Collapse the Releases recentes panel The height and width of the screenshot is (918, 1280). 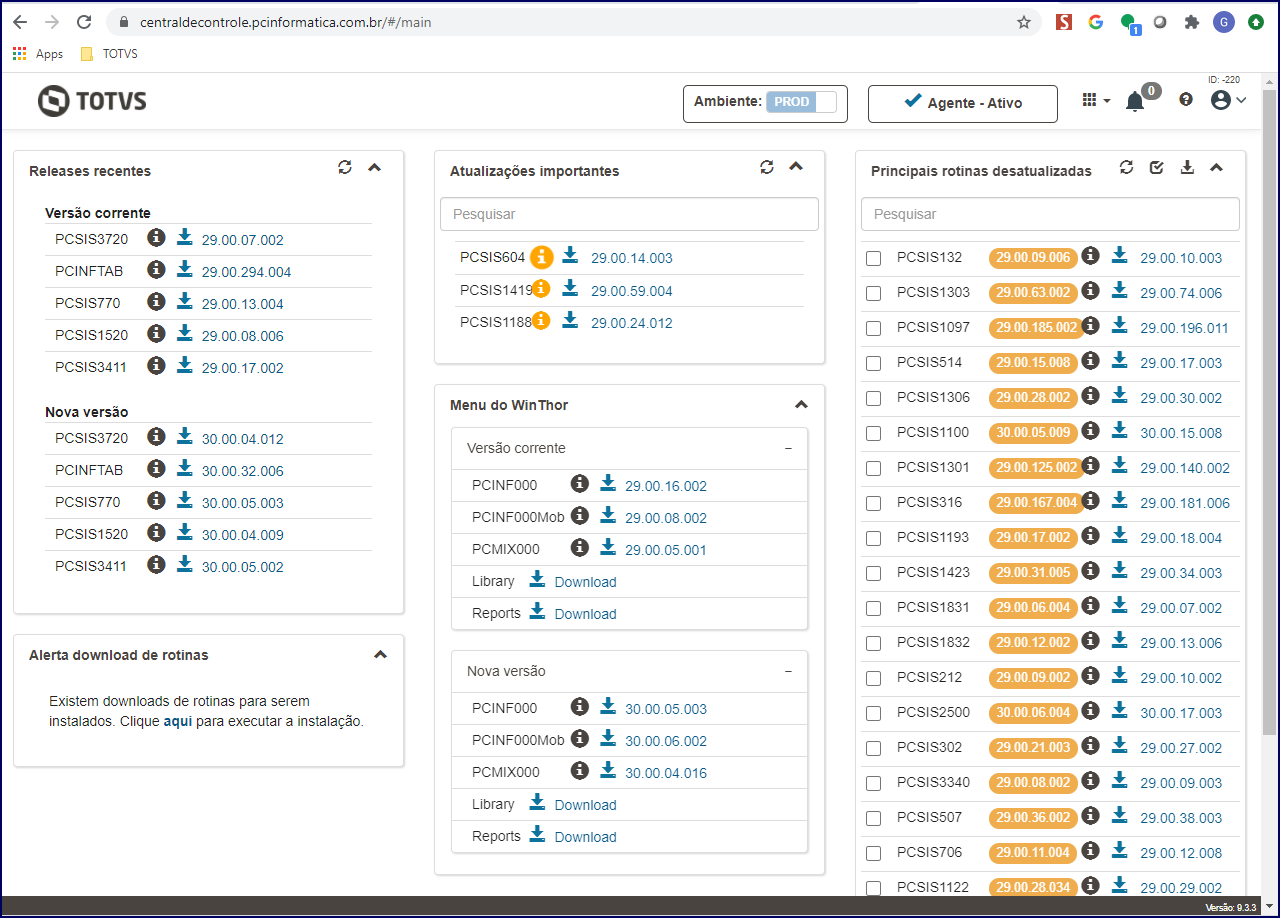click(375, 168)
